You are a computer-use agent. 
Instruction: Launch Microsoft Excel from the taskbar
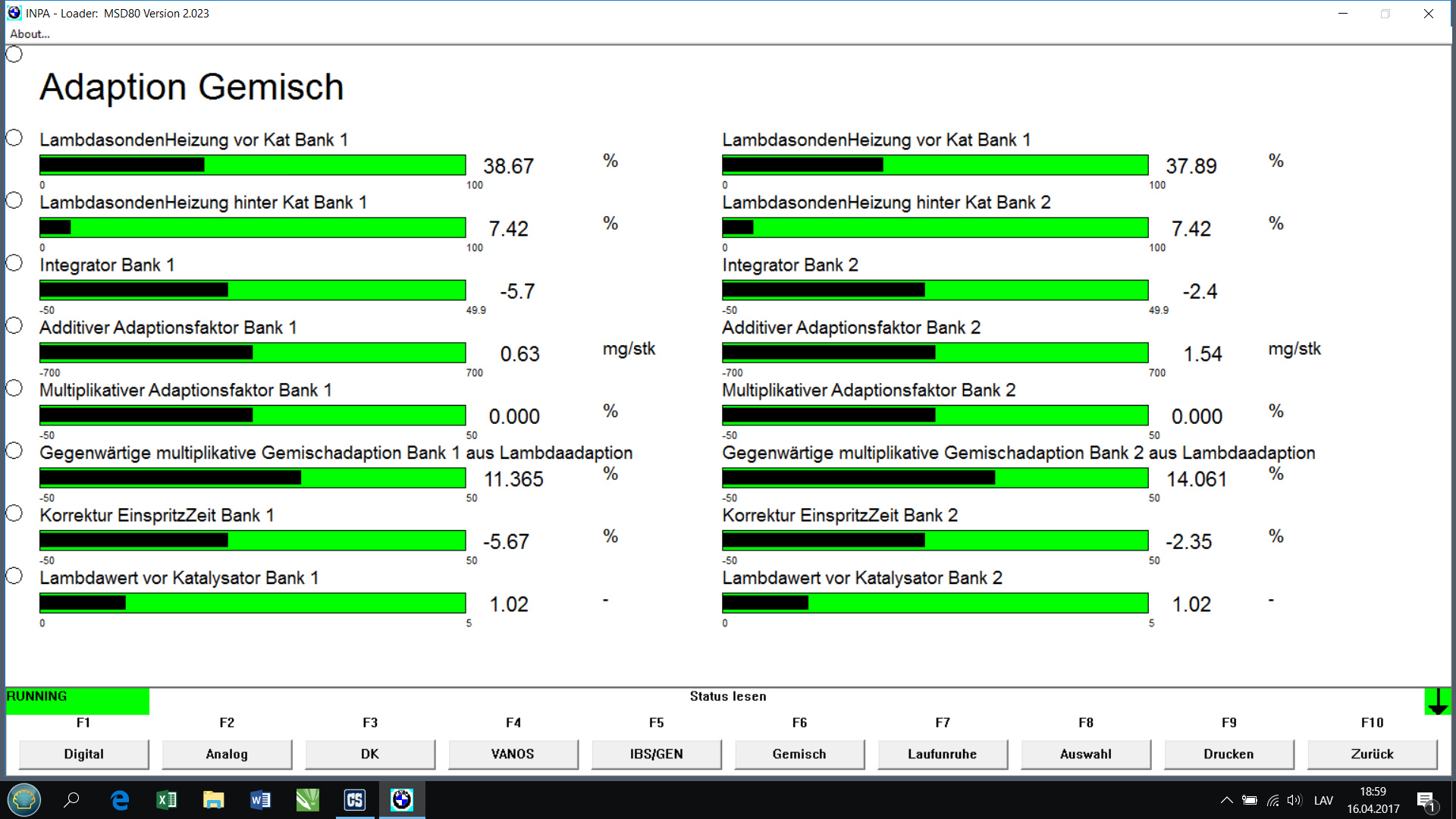pos(166,799)
